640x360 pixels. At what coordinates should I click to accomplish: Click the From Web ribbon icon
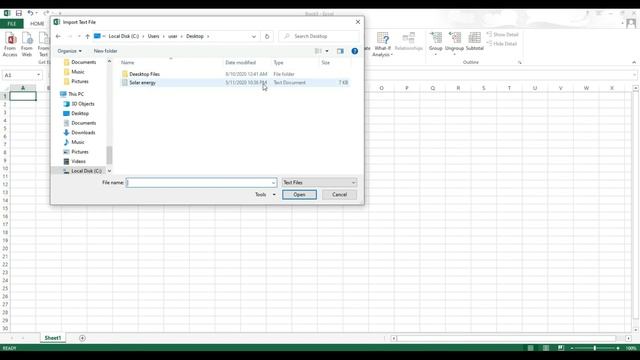(x=27, y=44)
